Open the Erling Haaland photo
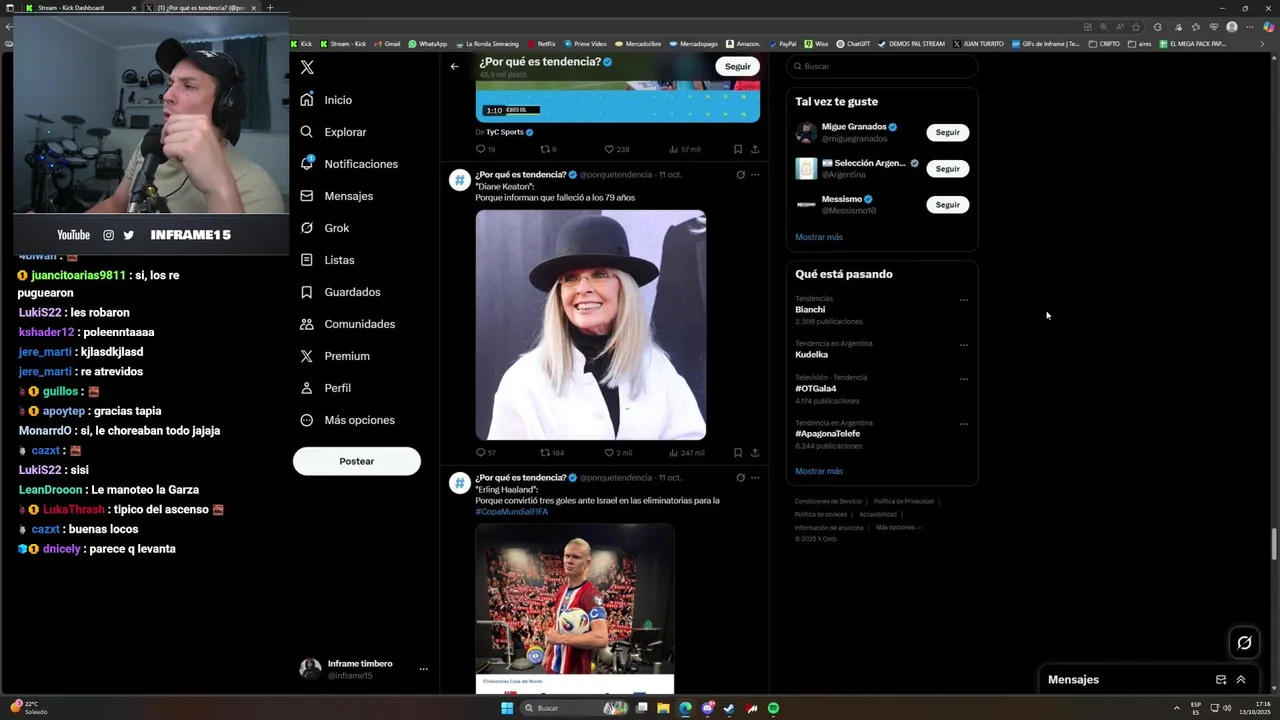The image size is (1280, 720). click(x=575, y=608)
